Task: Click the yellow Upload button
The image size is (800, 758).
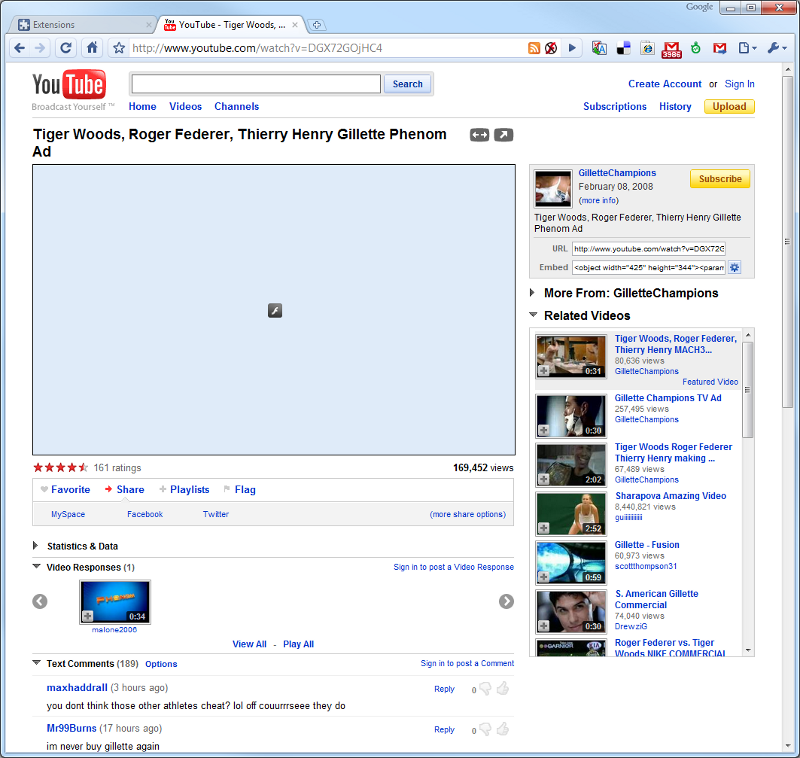Action: point(729,106)
